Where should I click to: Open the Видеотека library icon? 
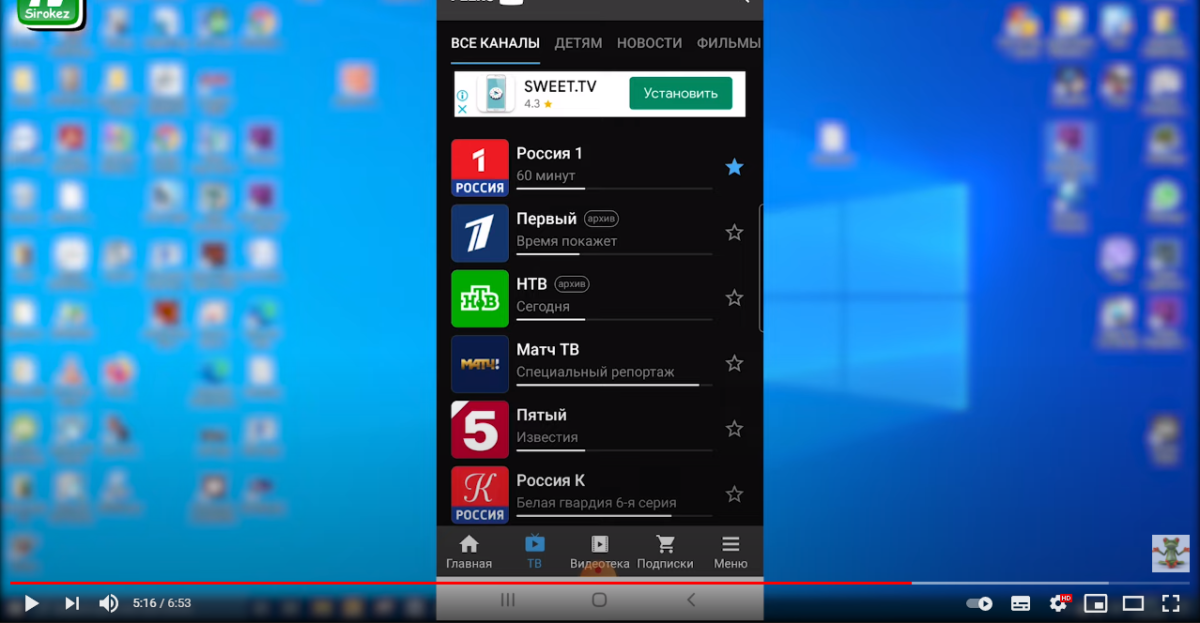click(x=599, y=545)
